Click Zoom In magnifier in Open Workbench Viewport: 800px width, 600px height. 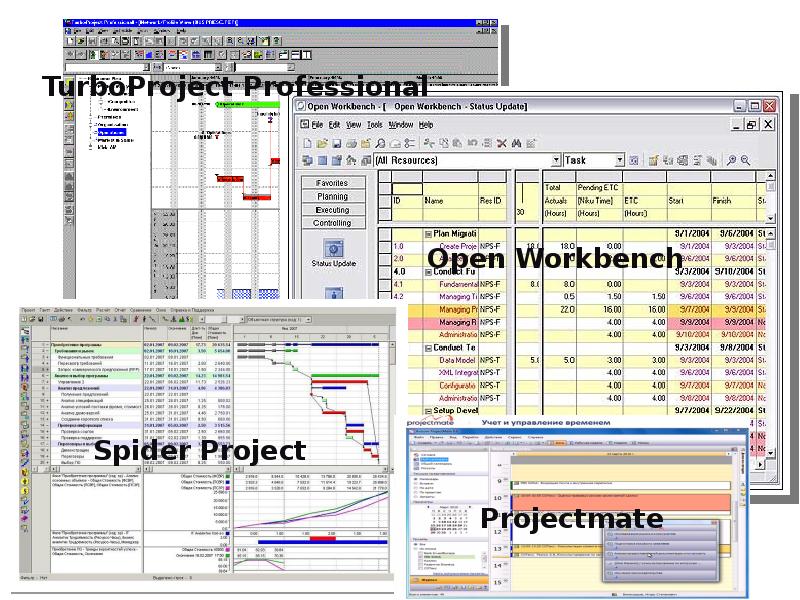tap(731, 161)
